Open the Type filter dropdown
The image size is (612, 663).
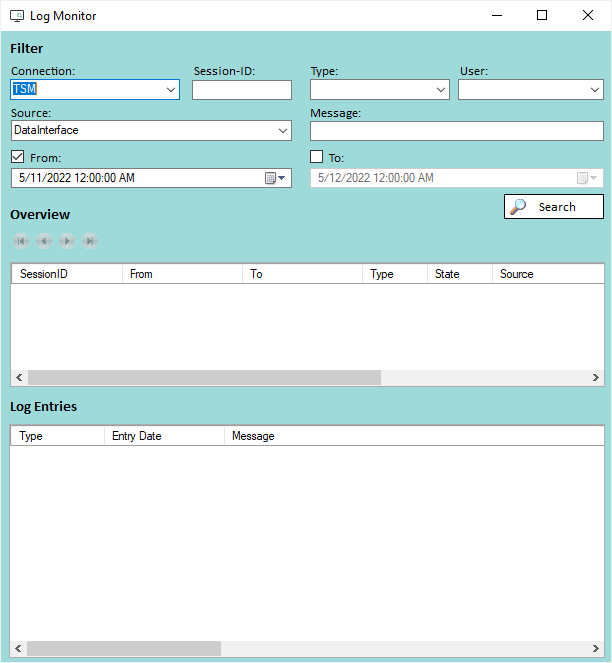point(441,90)
